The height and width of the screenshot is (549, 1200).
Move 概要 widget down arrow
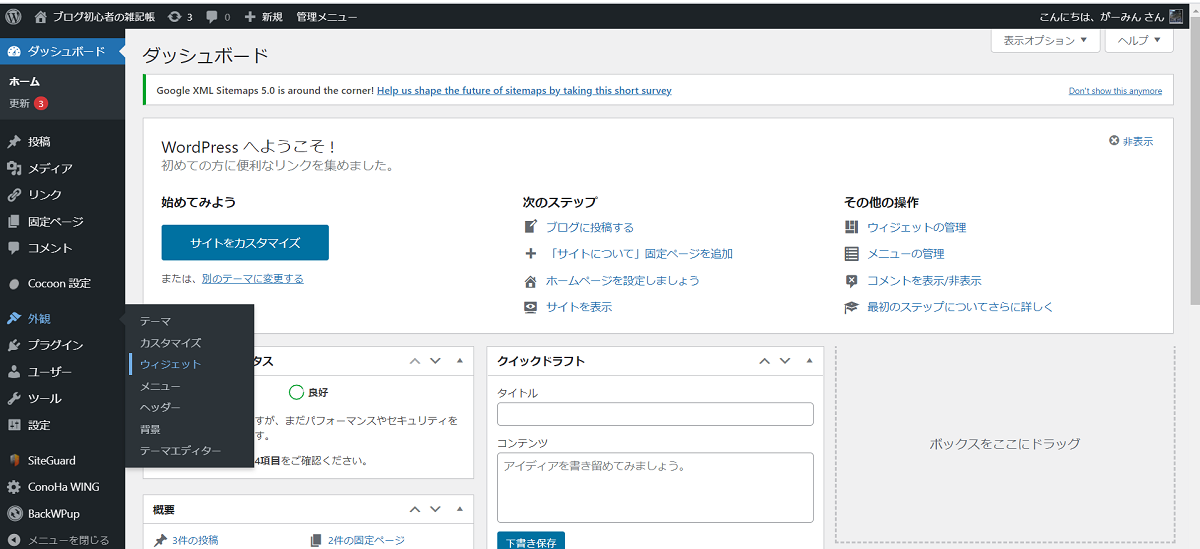pyautogui.click(x=435, y=509)
